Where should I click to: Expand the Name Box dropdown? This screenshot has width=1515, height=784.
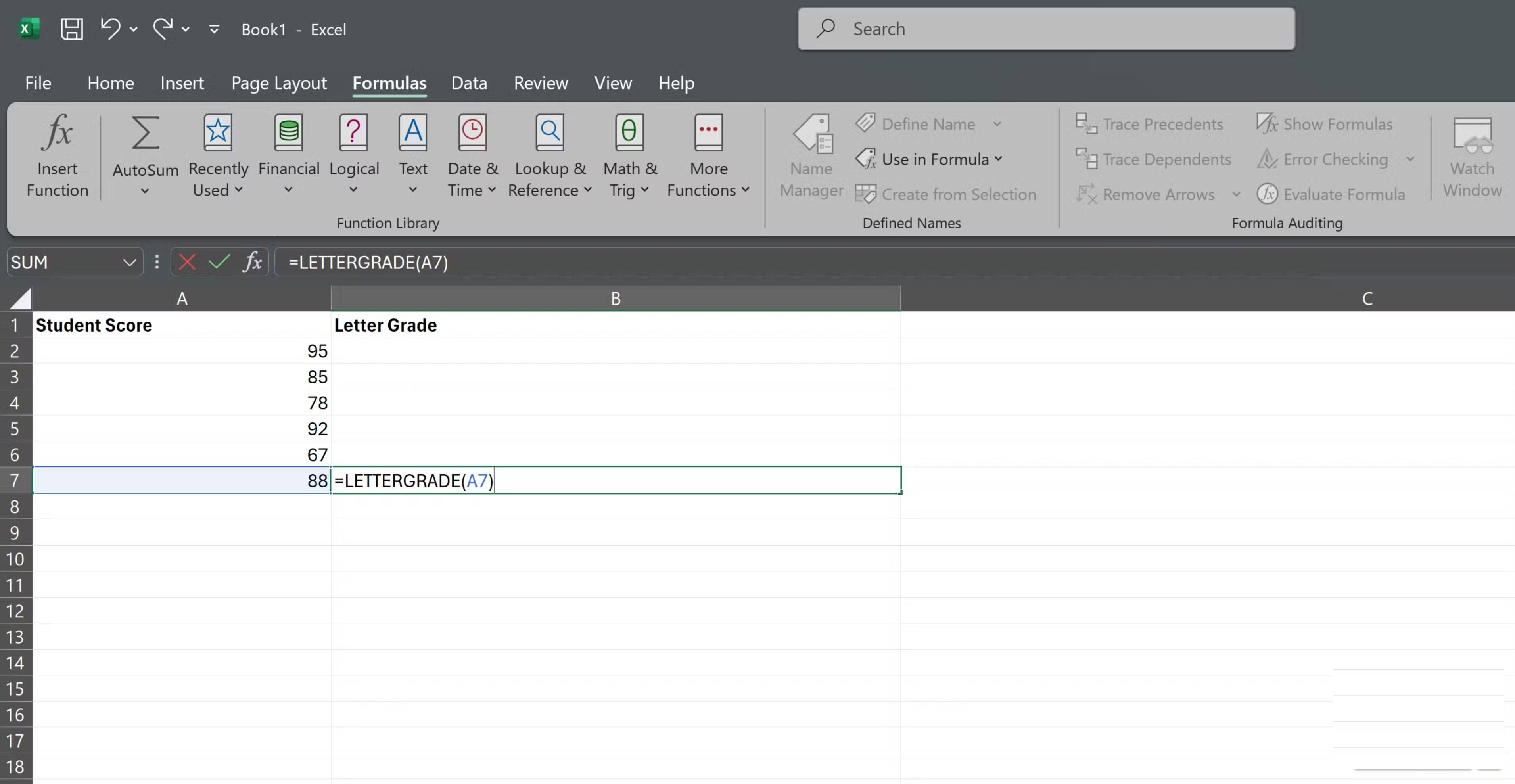pyautogui.click(x=129, y=262)
